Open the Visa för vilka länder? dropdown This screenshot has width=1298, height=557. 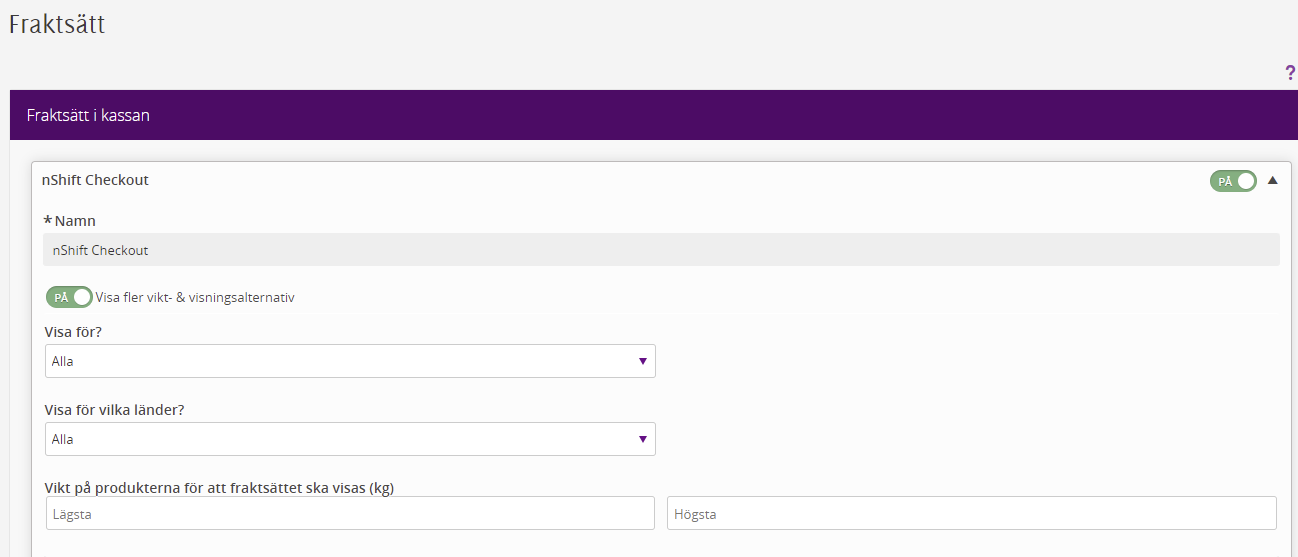click(x=350, y=439)
